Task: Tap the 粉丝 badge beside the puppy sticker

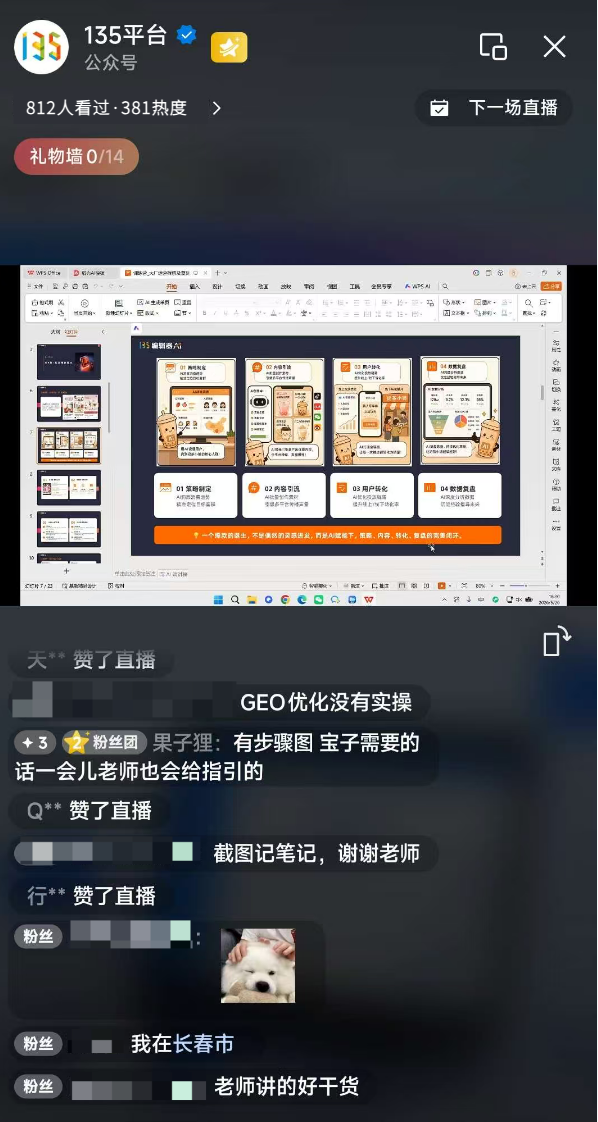Action: click(38, 937)
